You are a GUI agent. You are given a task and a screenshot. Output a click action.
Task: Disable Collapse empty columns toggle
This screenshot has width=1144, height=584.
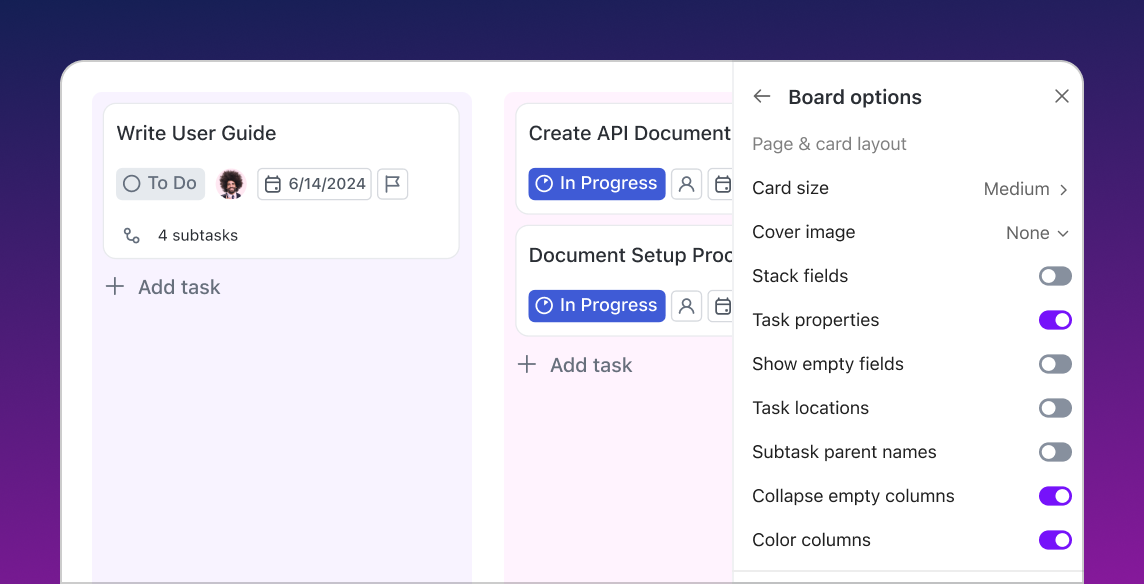1055,496
